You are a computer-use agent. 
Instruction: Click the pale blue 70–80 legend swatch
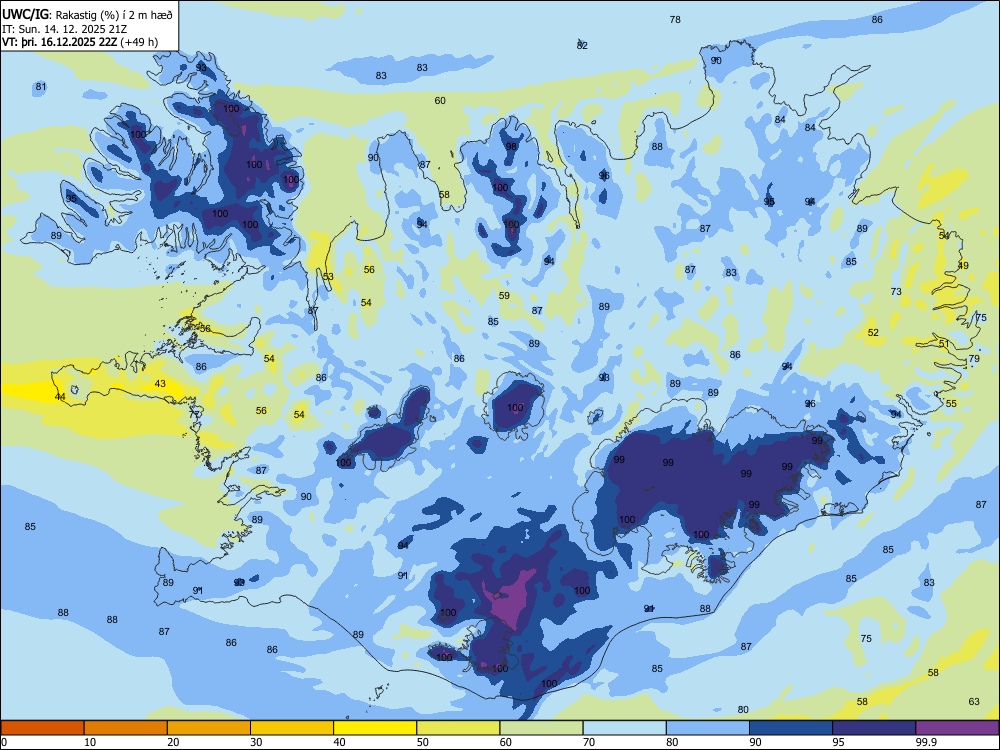pos(624,728)
